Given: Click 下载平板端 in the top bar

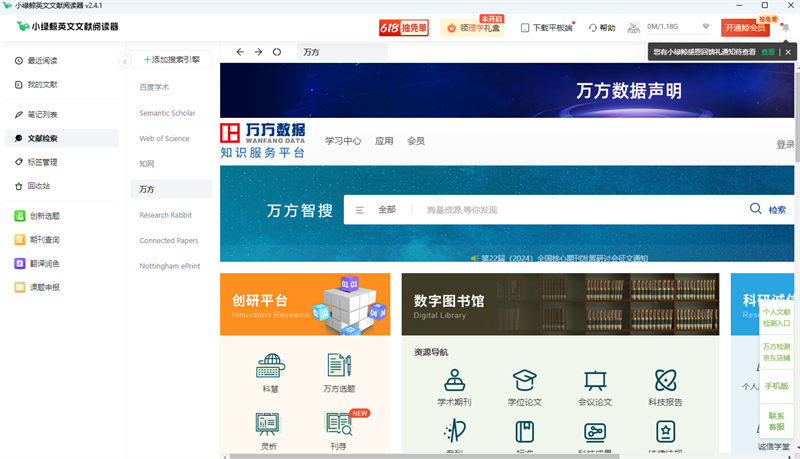Looking at the screenshot, I should tap(547, 28).
